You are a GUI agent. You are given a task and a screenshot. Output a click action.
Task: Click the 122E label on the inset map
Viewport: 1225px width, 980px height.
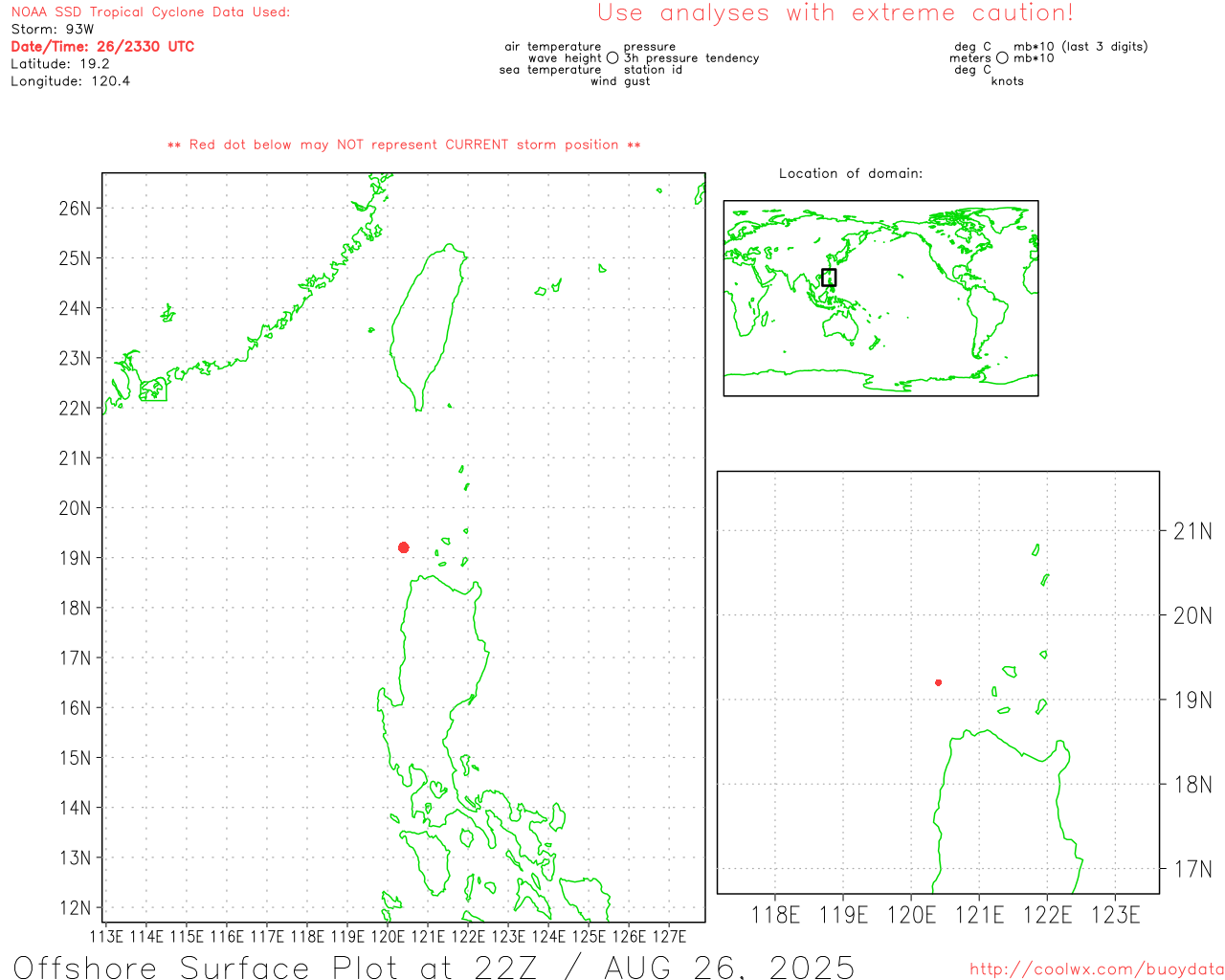click(x=1047, y=915)
